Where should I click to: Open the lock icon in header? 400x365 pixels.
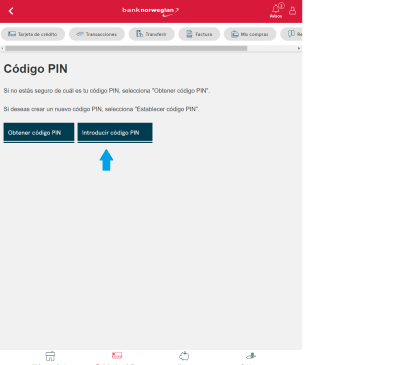coord(293,11)
